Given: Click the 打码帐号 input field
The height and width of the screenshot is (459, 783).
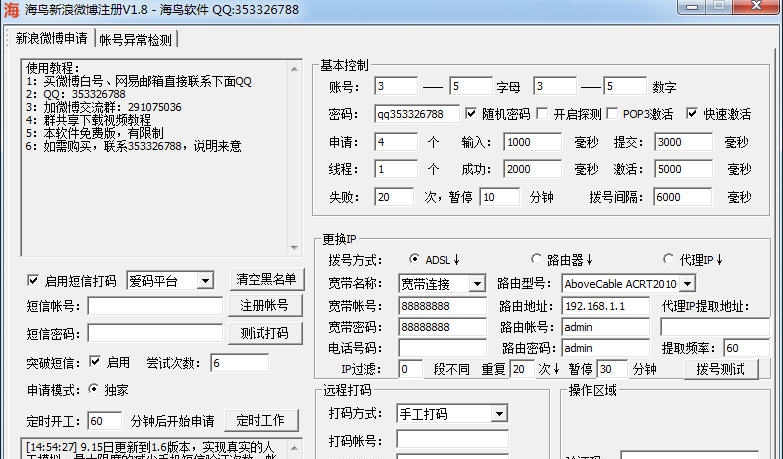Looking at the screenshot, I should pyautogui.click(x=452, y=440).
